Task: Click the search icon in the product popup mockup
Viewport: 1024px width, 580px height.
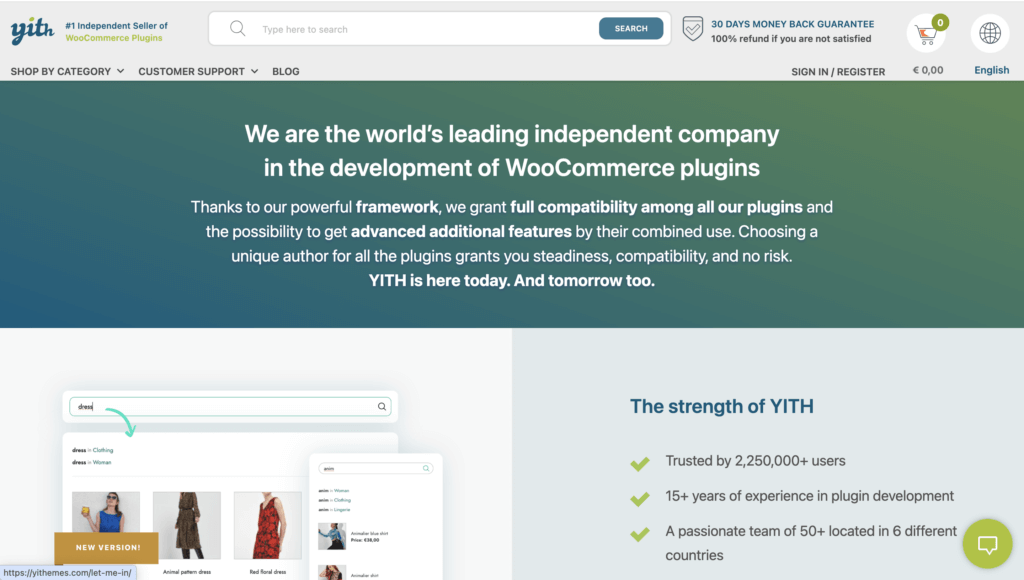Action: tap(426, 468)
